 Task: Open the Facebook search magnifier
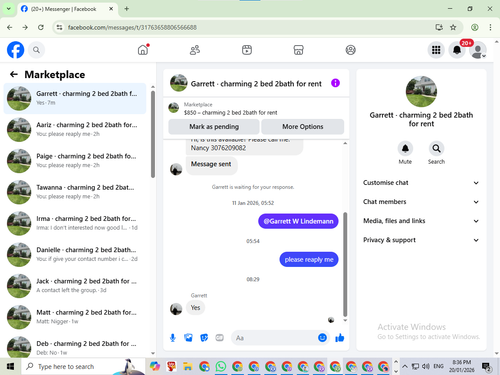[36, 50]
